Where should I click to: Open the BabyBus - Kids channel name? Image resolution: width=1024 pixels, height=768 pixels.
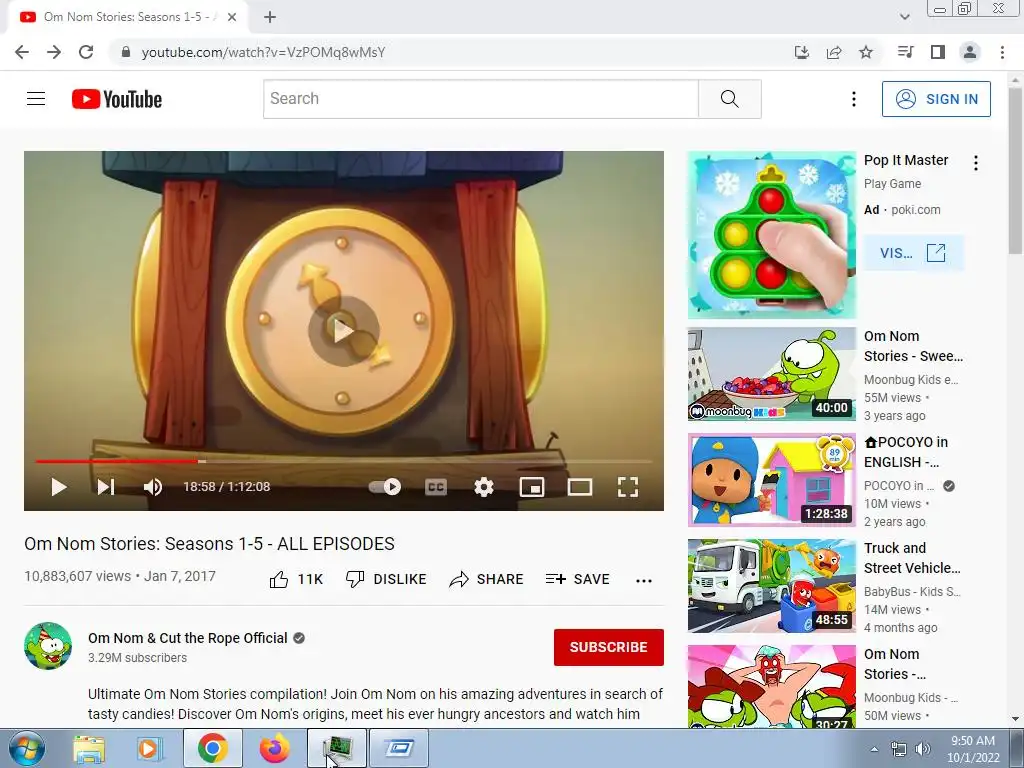pos(912,592)
